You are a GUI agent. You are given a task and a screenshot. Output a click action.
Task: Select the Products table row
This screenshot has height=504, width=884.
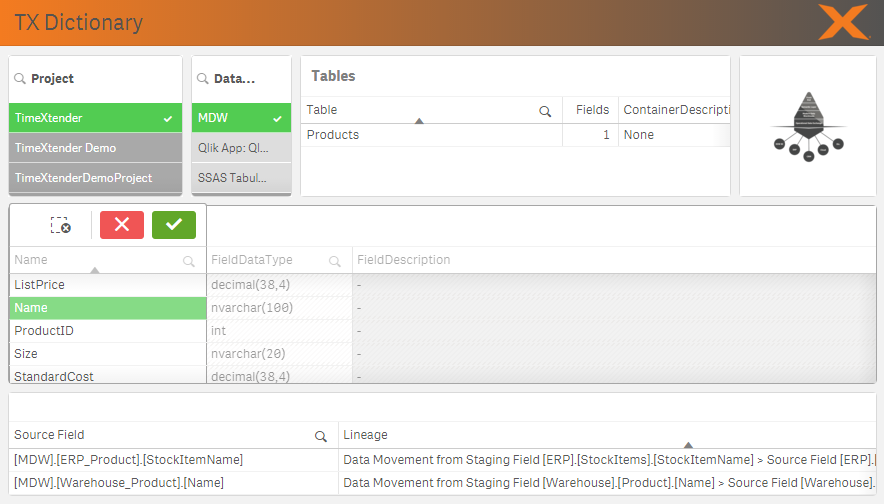click(x=431, y=135)
